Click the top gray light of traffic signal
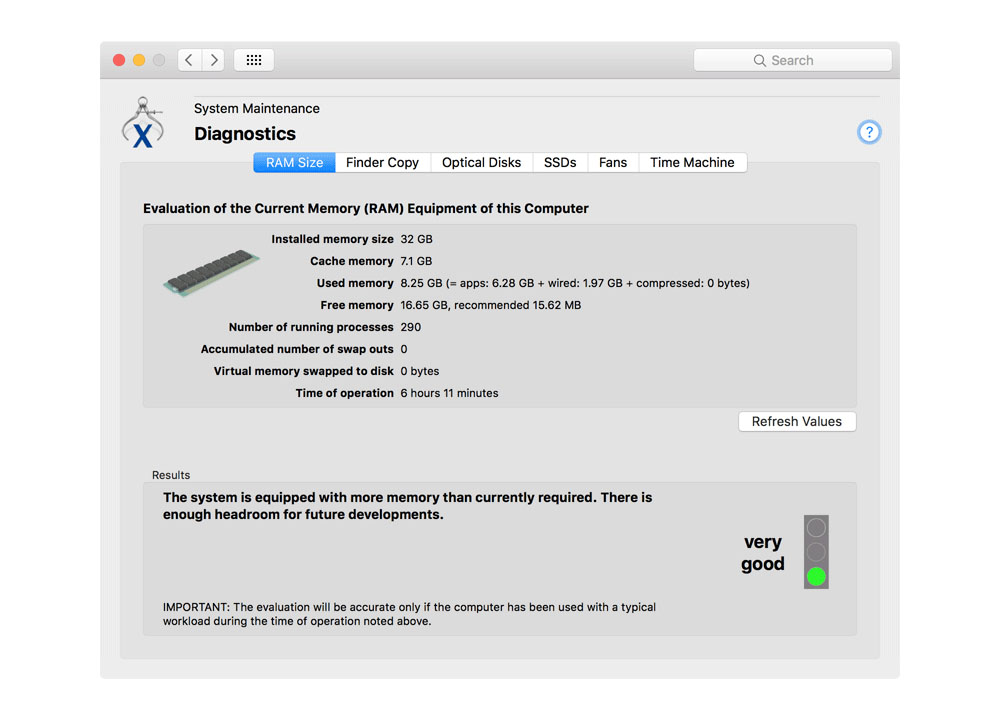Screen dimensions: 1000x720 817,527
